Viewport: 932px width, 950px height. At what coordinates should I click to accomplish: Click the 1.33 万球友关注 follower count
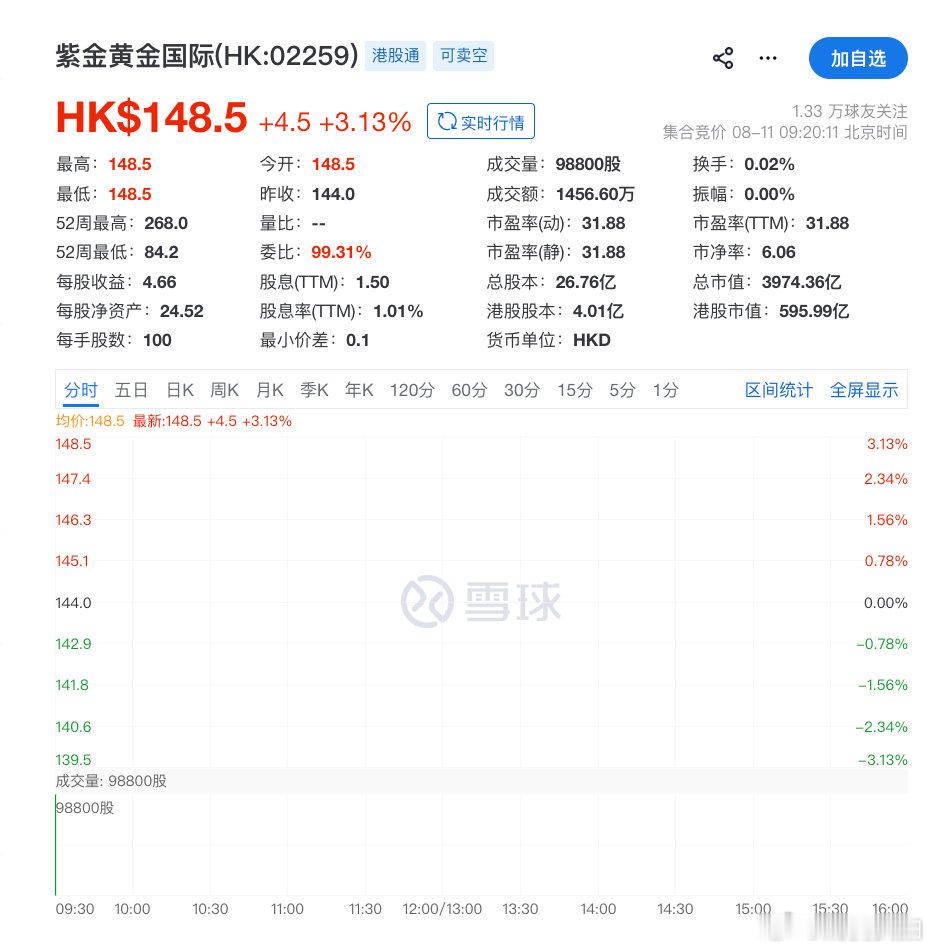[x=850, y=111]
